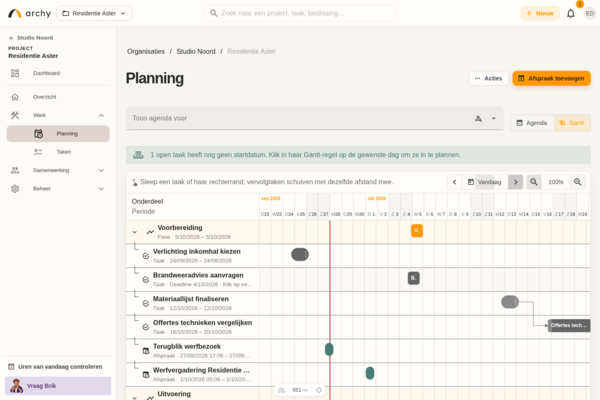Viewport: 600px width, 400px height.
Task: Open the Toon agenda voor dropdown arrow
Action: (494, 118)
